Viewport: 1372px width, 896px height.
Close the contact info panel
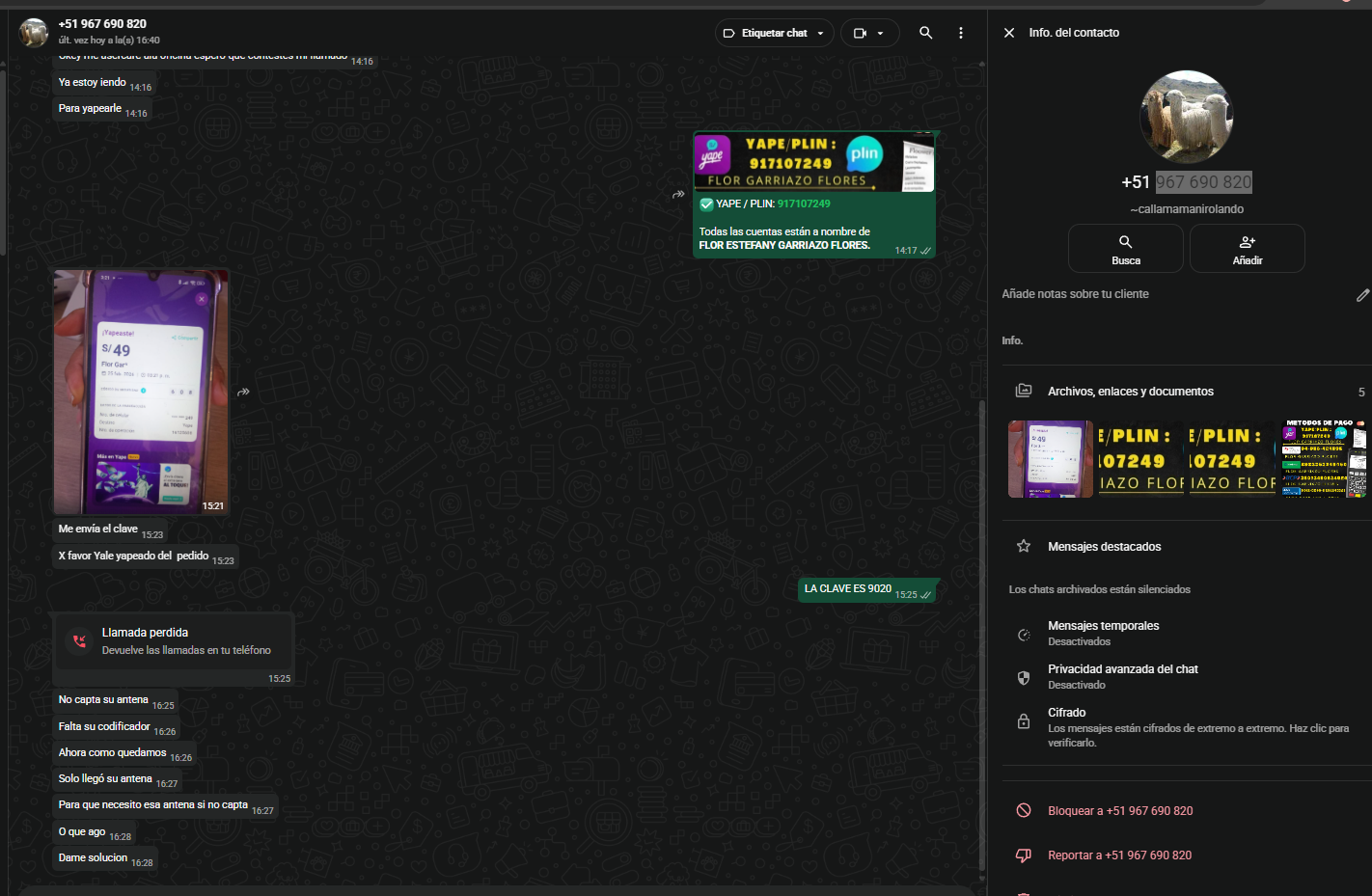tap(1008, 33)
